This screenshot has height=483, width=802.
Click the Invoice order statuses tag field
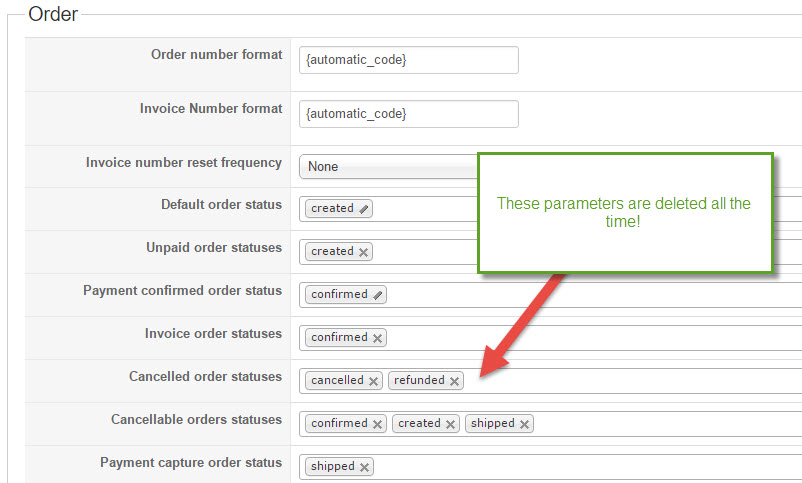click(550, 338)
